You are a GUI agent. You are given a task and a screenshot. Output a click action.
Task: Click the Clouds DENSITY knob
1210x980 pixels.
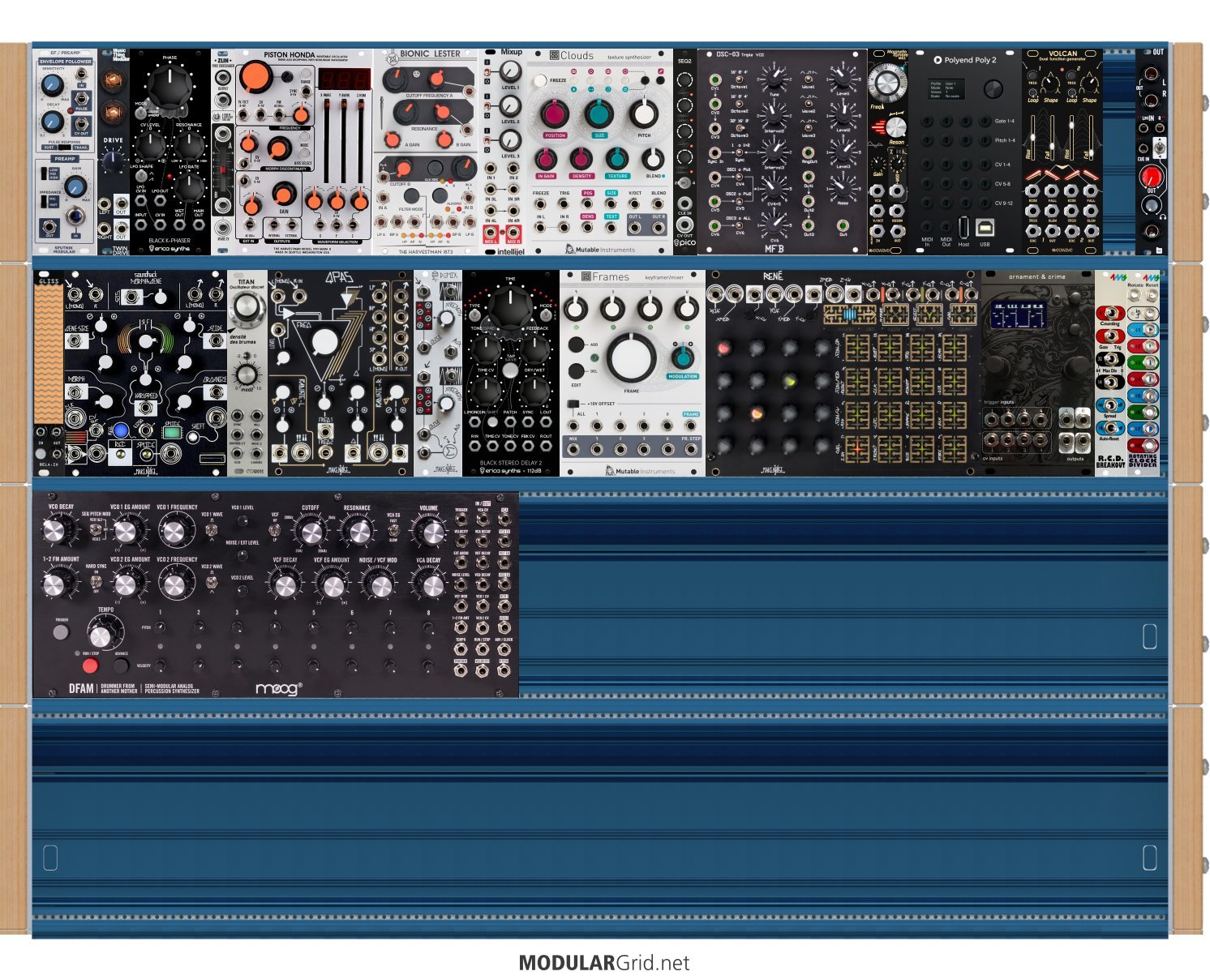(x=581, y=159)
